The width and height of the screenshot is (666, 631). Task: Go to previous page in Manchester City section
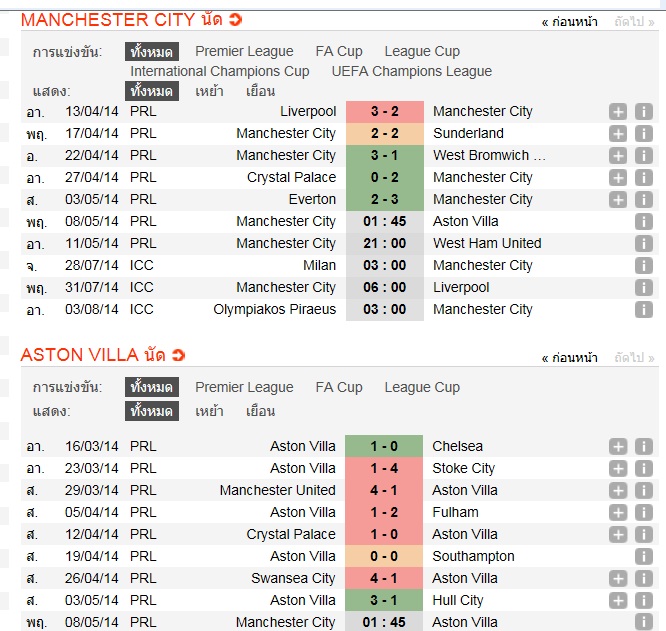[569, 21]
